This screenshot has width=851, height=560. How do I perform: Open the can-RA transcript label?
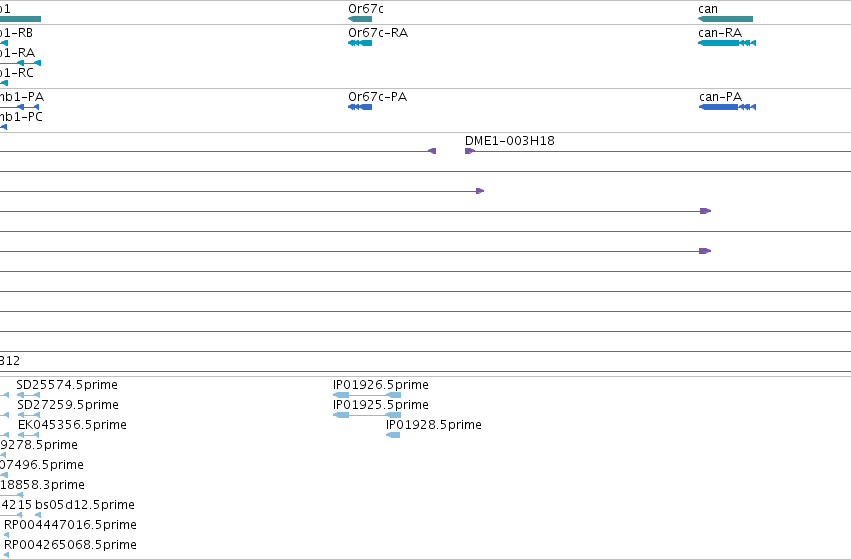click(720, 33)
